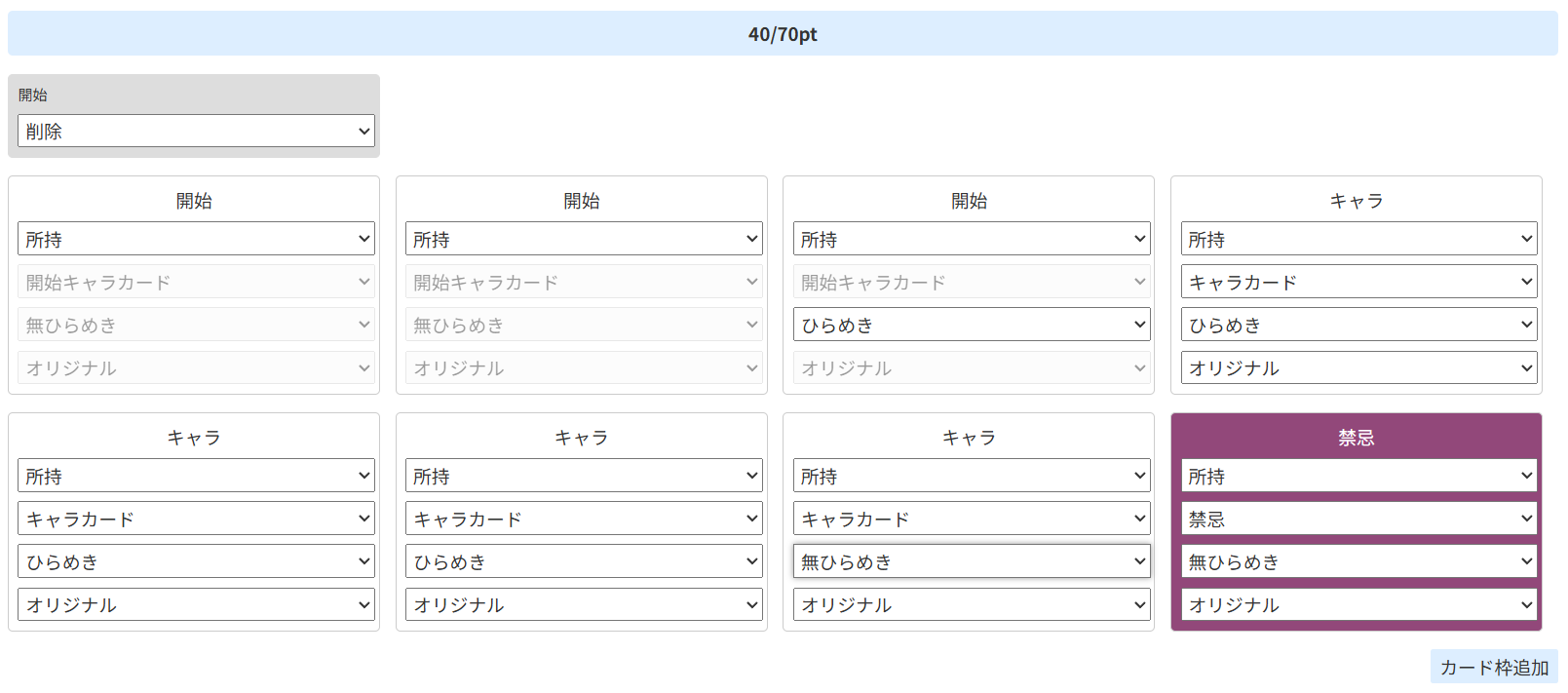Open 所持 dropdown in bottom-left キャラ card
Viewport: 1568px width, 693px height.
196,477
